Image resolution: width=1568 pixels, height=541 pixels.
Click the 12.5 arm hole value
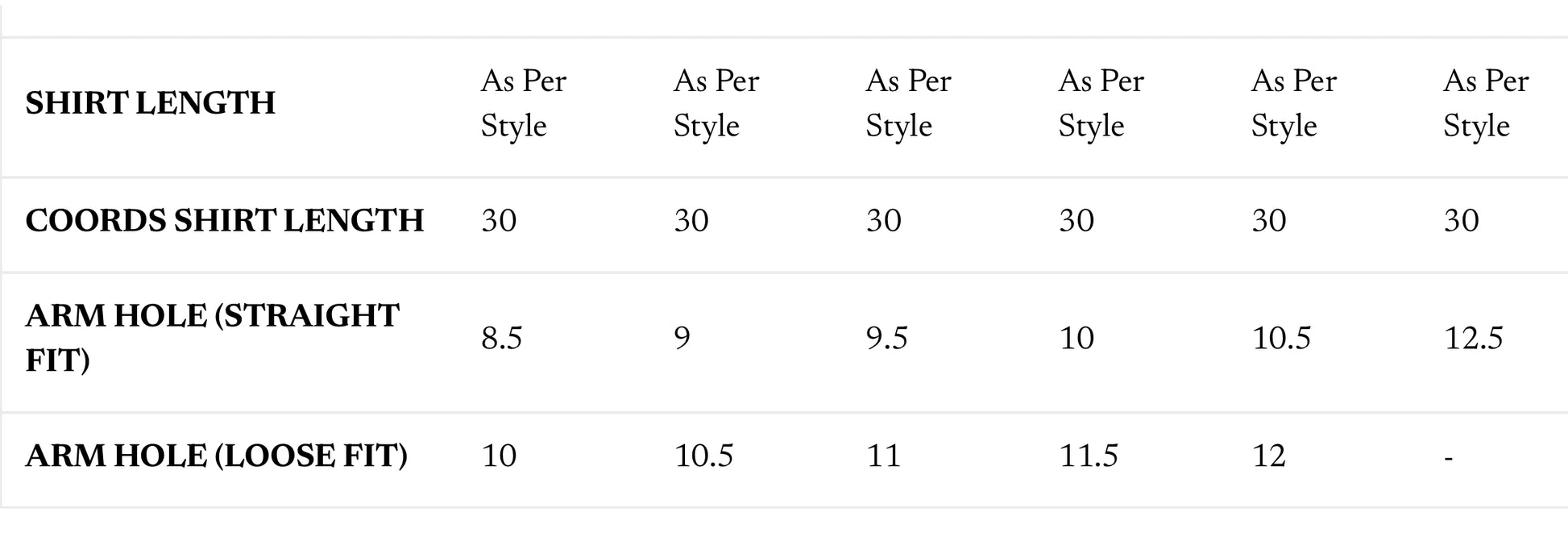click(1473, 339)
